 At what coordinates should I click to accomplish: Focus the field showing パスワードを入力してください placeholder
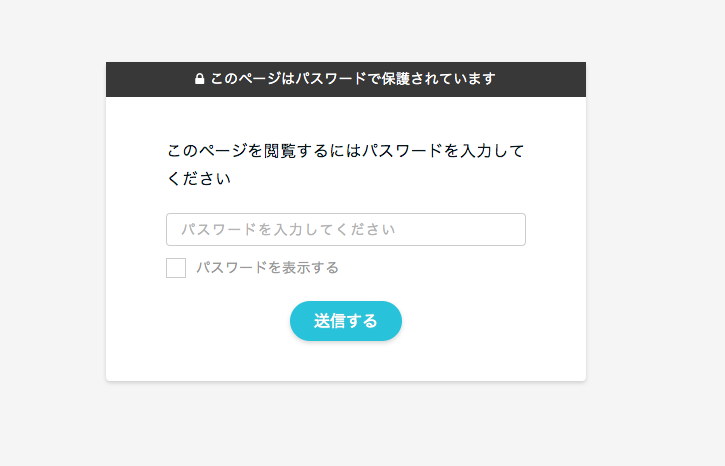(x=345, y=229)
